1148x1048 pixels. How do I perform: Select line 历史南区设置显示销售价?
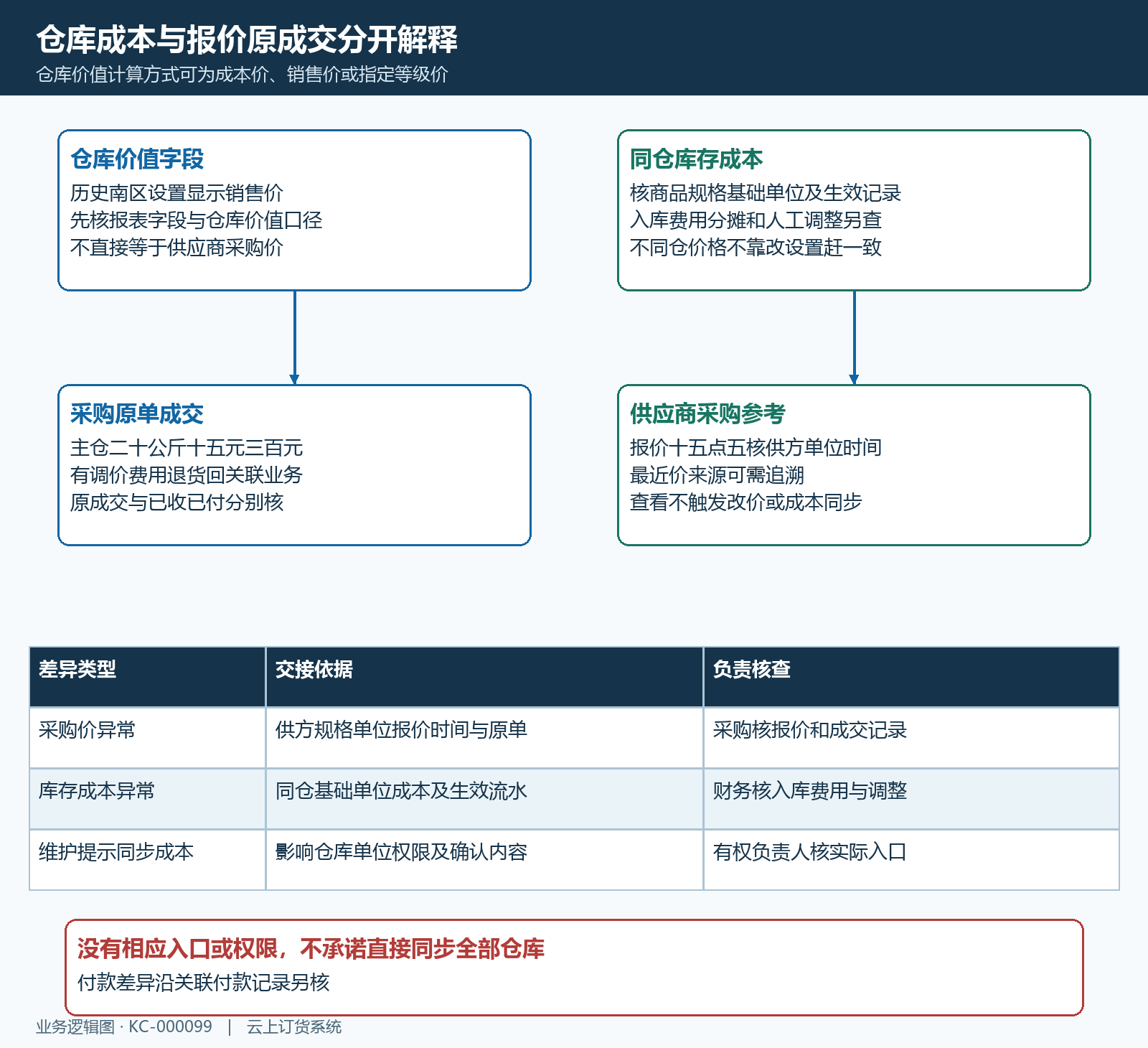pos(177,193)
